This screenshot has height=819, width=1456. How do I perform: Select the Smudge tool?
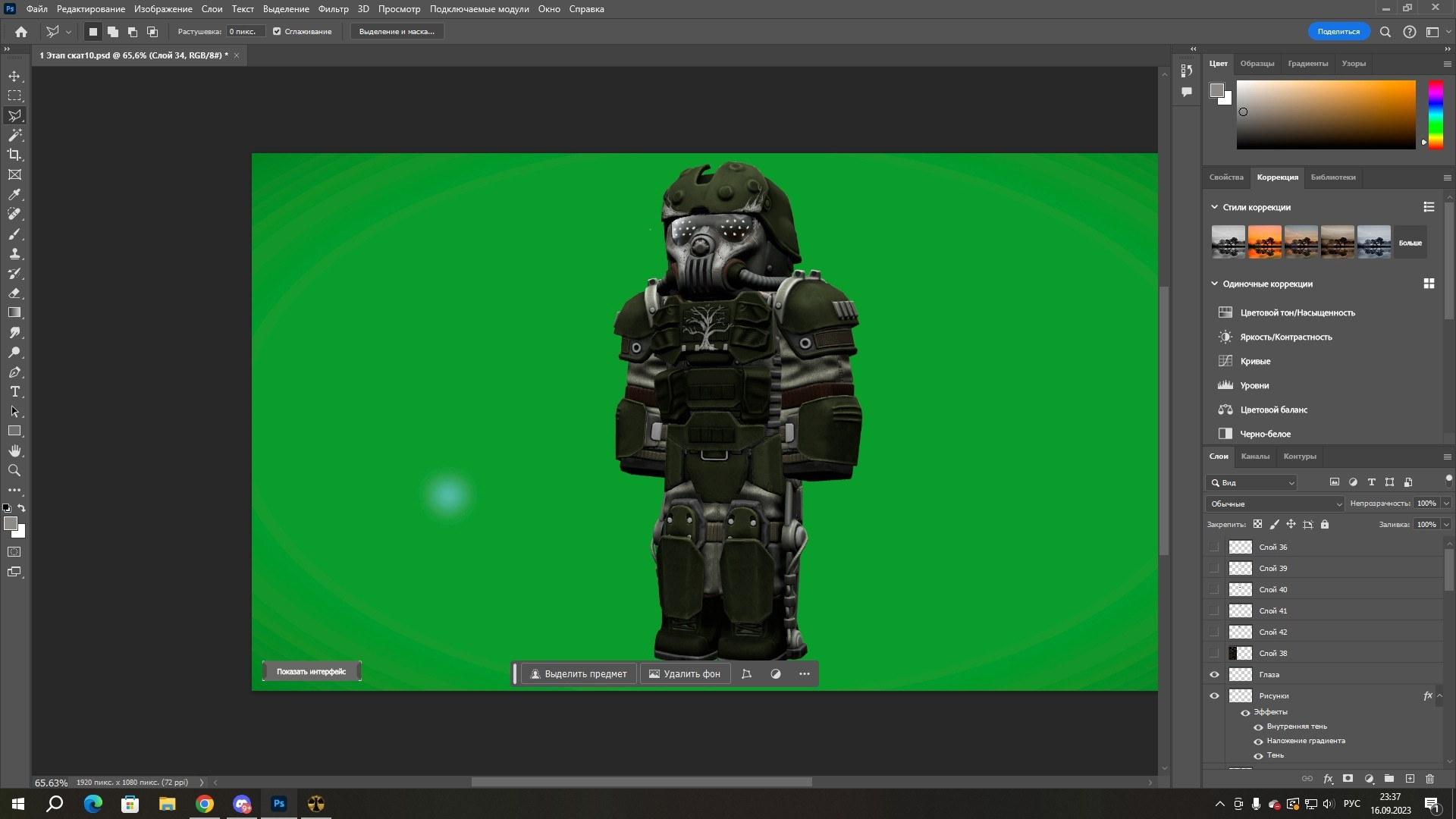click(x=14, y=332)
